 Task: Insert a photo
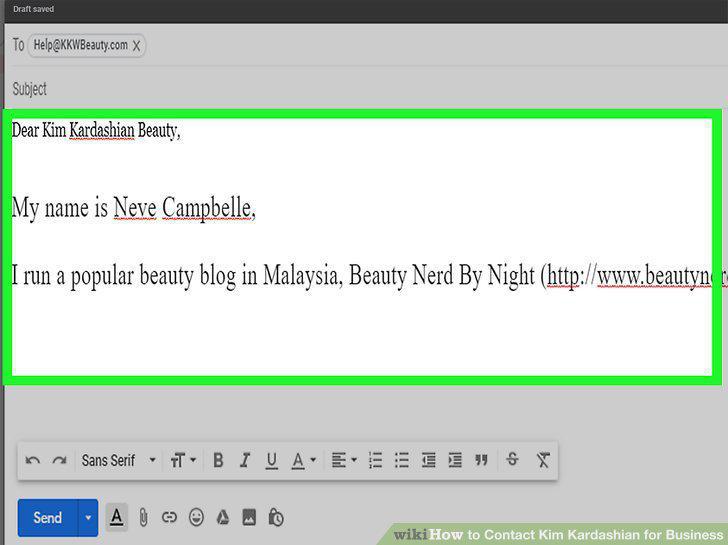pos(249,517)
